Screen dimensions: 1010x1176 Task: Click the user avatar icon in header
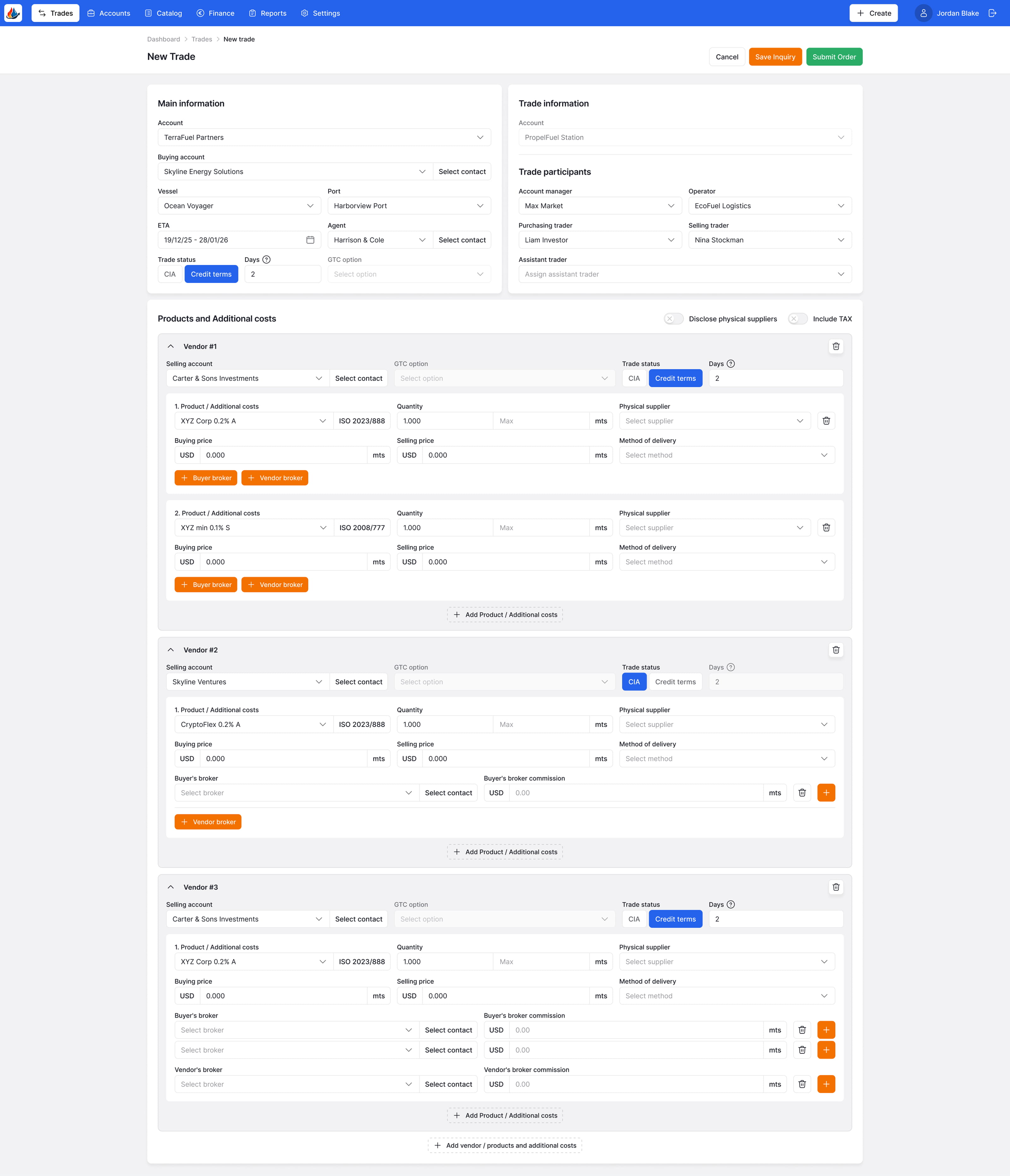click(x=923, y=13)
